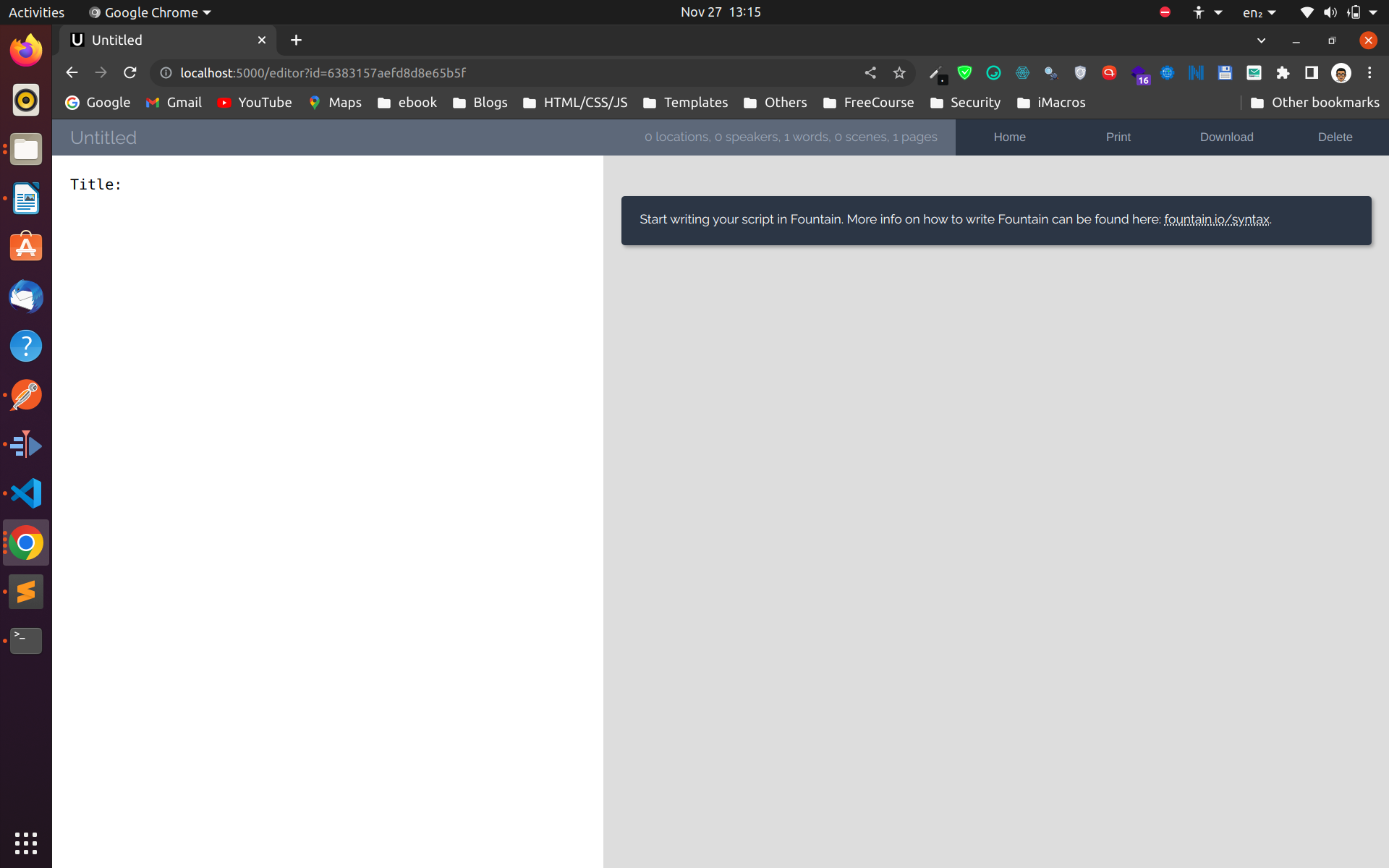Click the Delete script button

1335,137
